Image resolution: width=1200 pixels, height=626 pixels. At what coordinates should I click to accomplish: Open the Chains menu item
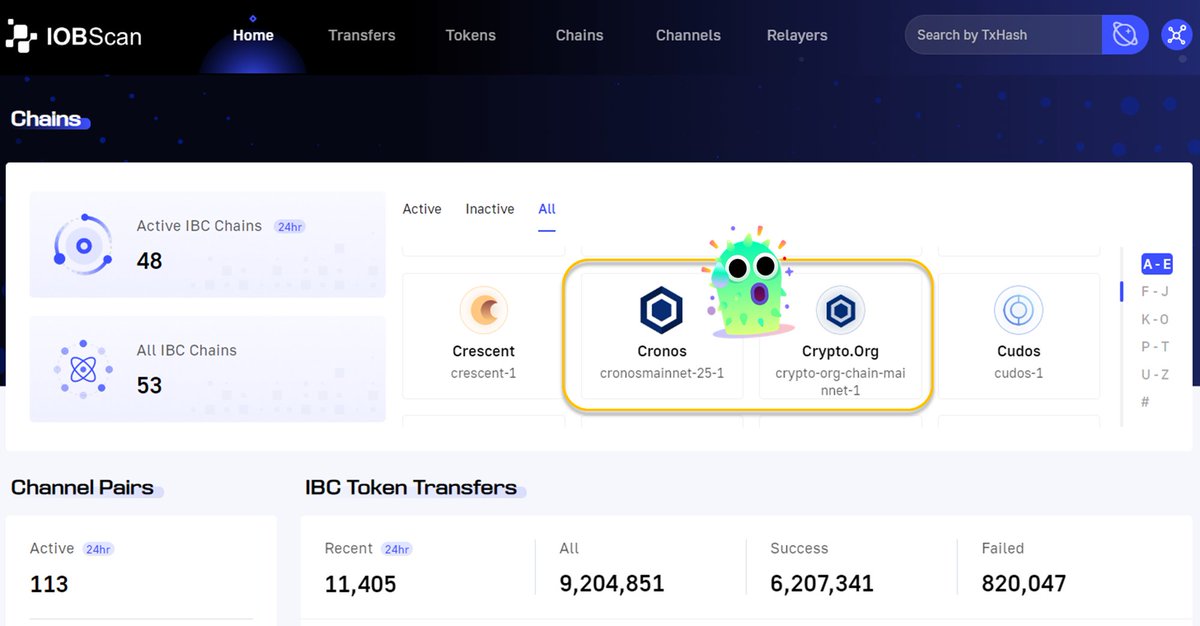[580, 35]
